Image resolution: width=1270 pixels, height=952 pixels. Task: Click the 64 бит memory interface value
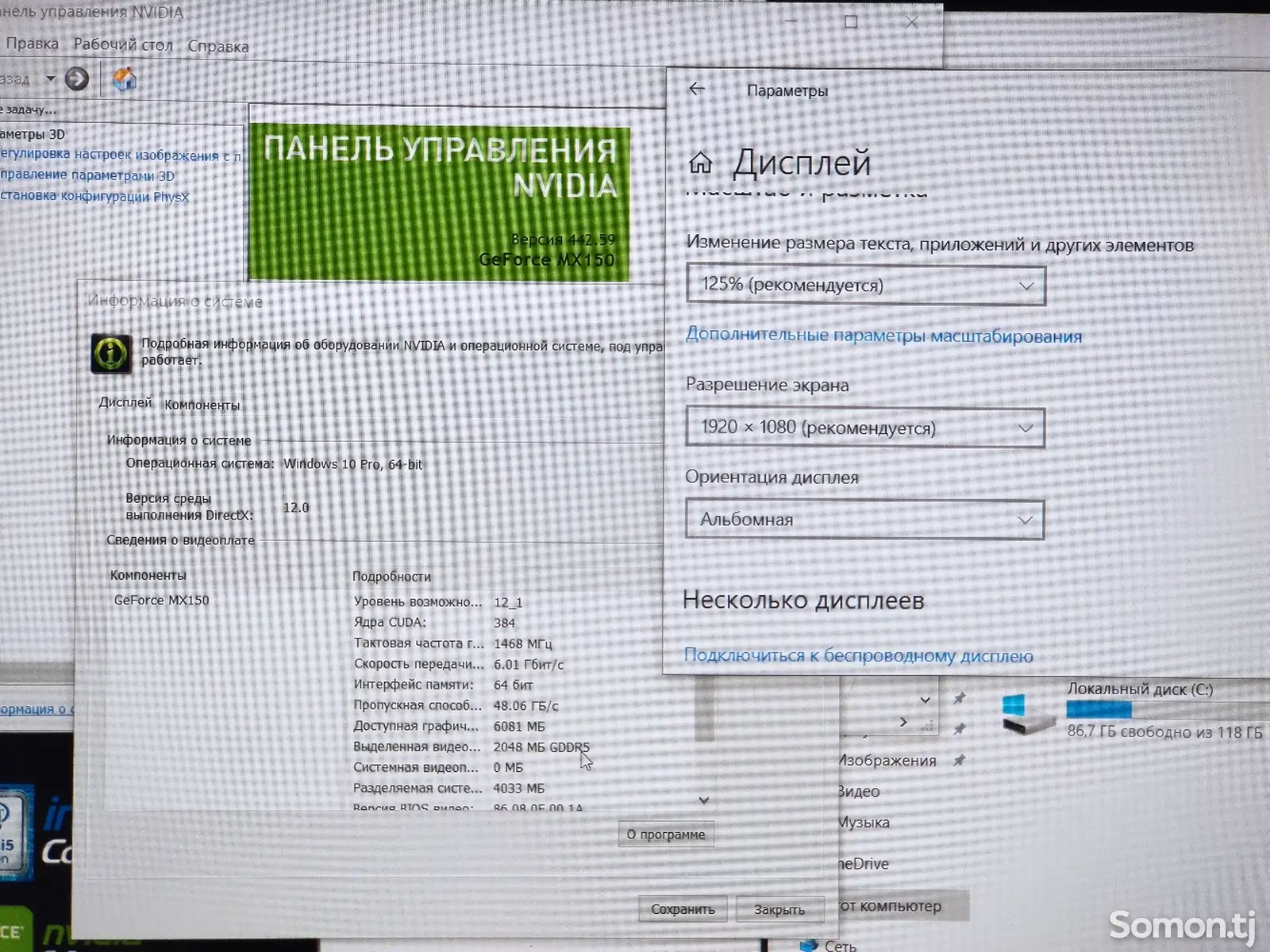[513, 685]
